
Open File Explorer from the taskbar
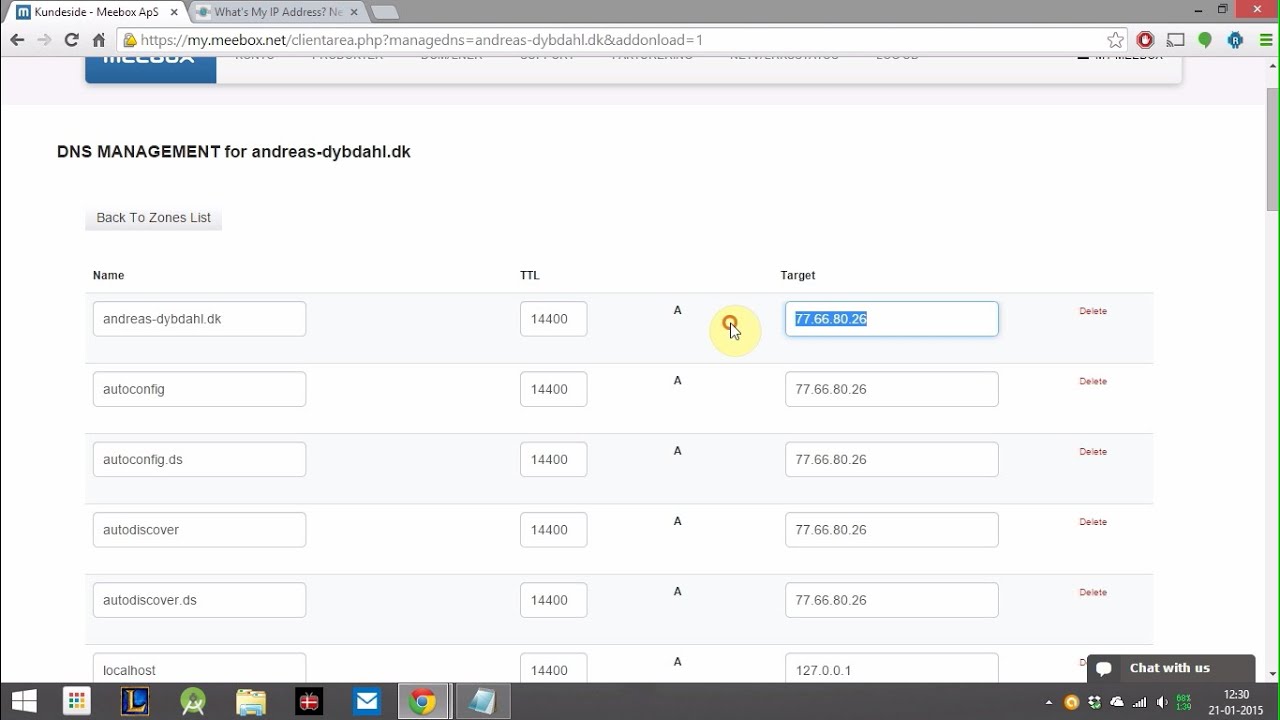point(251,701)
